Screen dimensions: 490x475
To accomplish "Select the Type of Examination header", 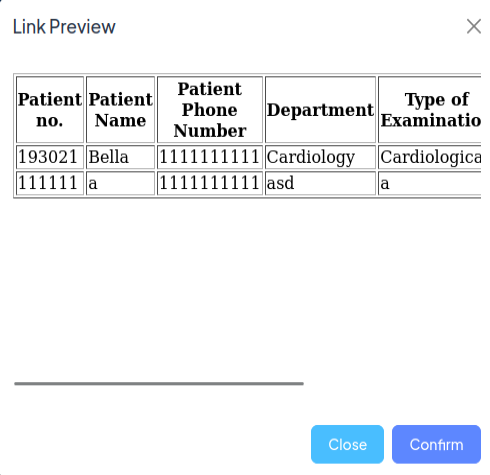I will pyautogui.click(x=430, y=110).
